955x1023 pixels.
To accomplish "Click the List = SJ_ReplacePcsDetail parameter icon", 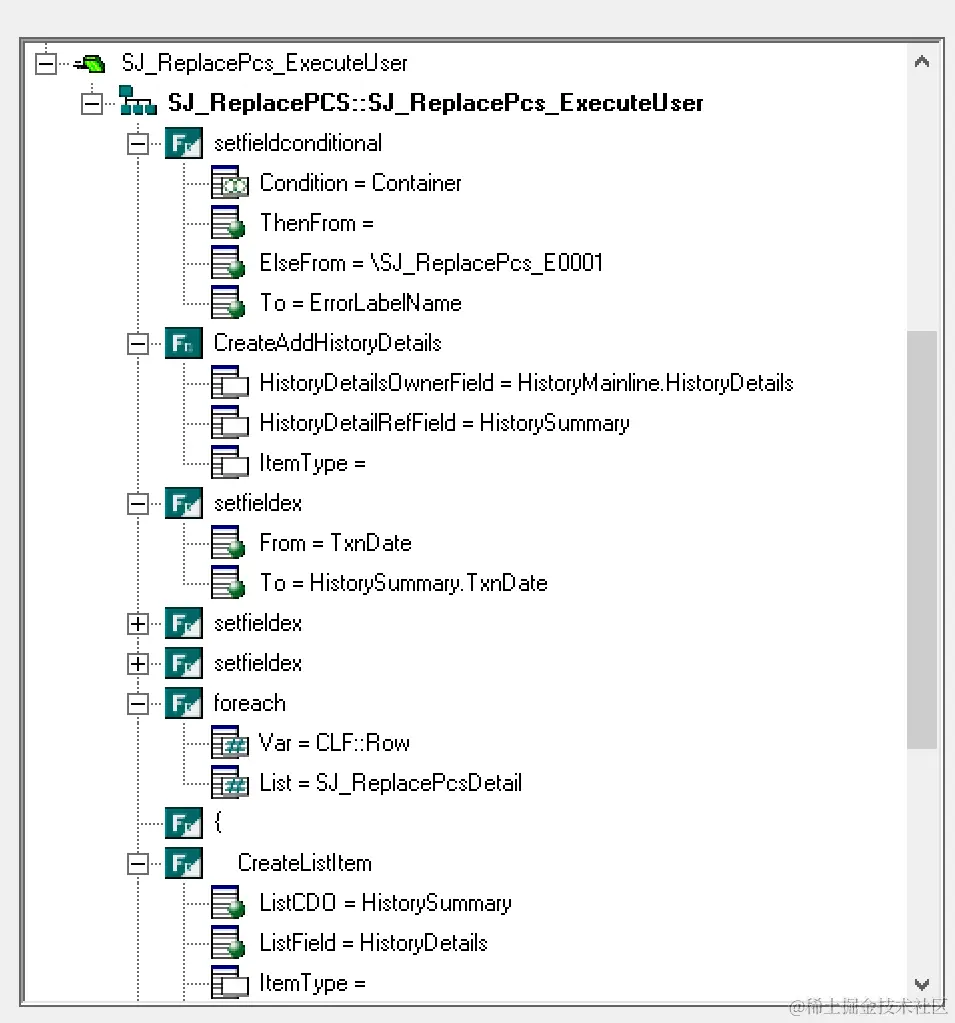I will coord(230,782).
